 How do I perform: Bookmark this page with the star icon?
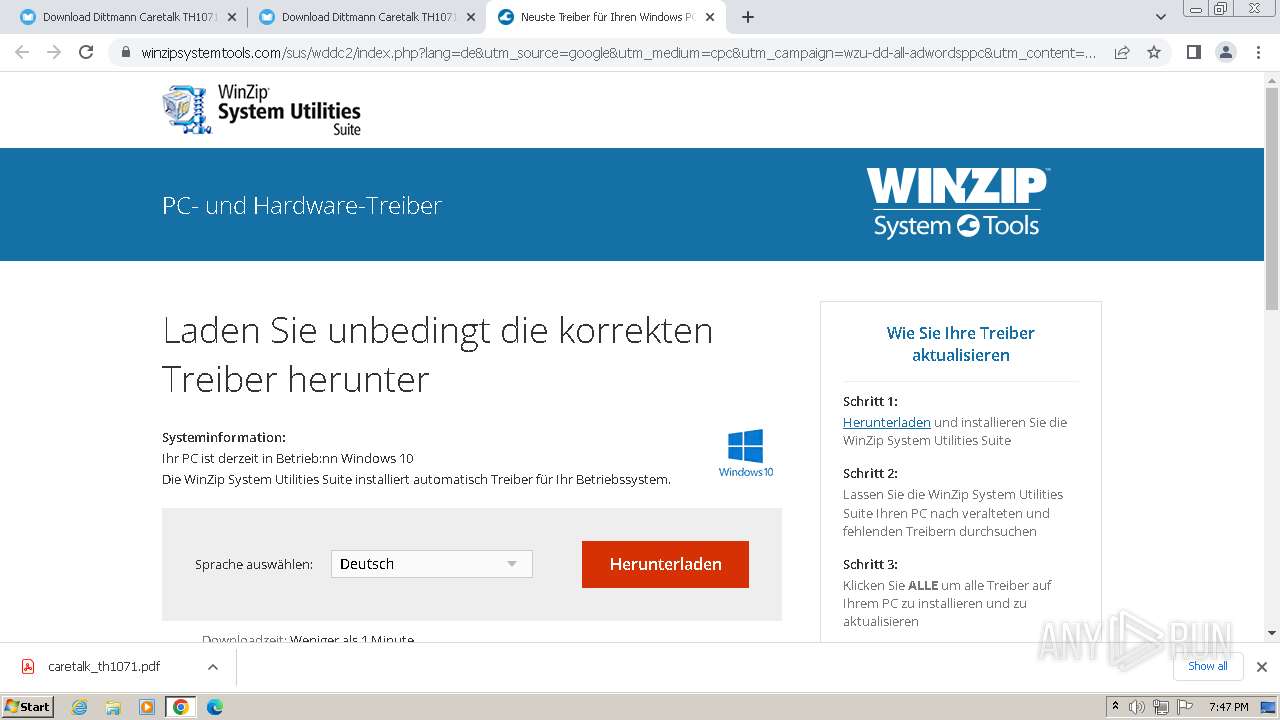[x=1154, y=53]
